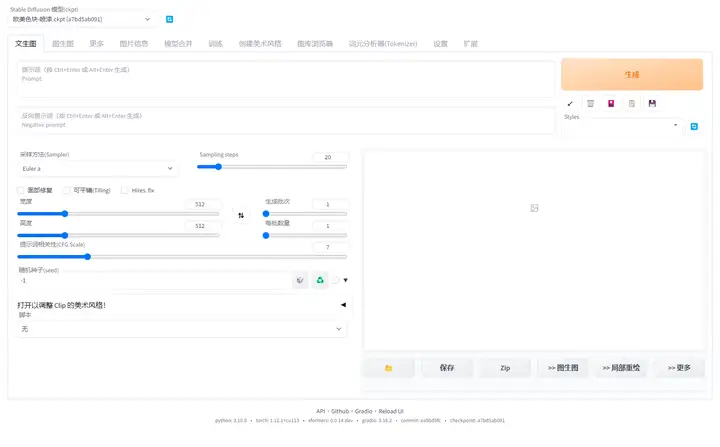Toggle the 可平铺 (Tiling) checkbox
720x447 pixels.
[67, 190]
